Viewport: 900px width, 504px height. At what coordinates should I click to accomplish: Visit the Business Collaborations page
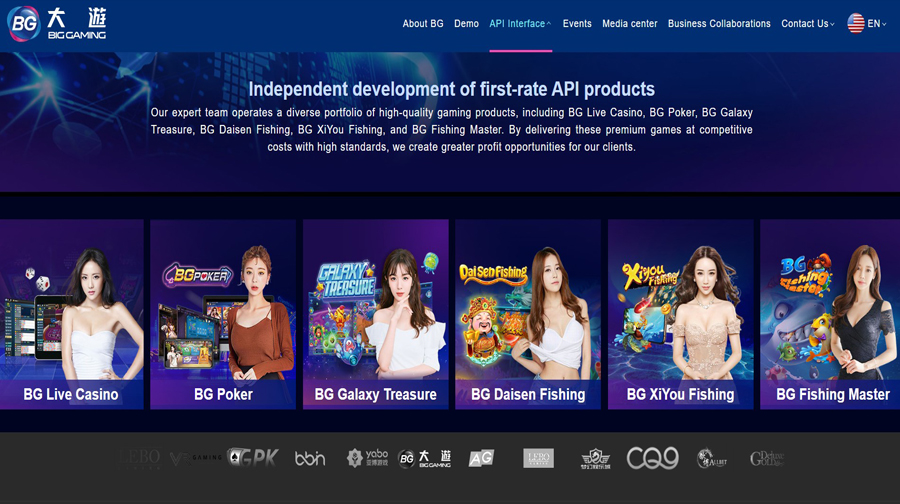(719, 24)
